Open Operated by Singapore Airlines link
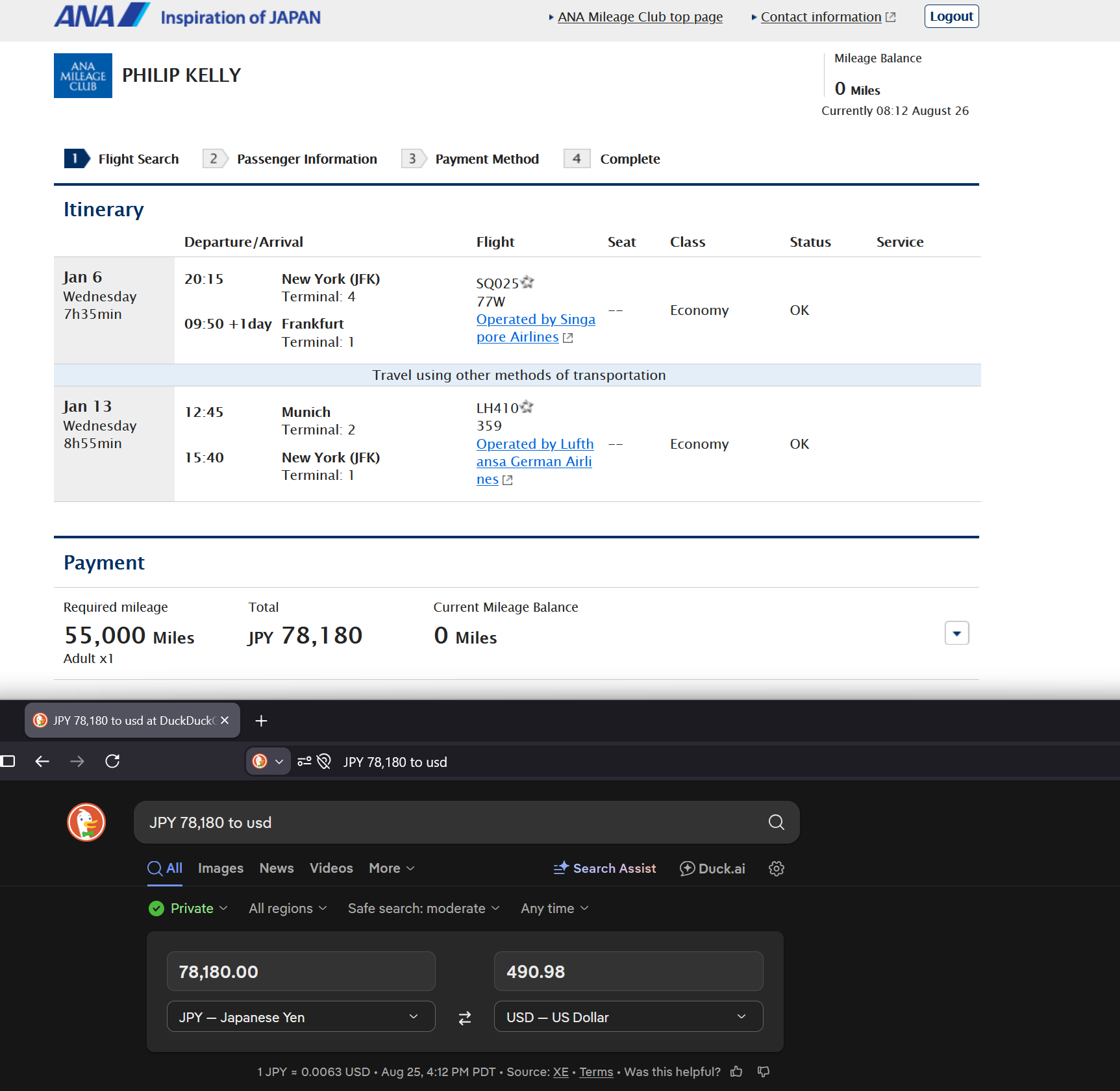The height and width of the screenshot is (1091, 1120). coord(536,328)
